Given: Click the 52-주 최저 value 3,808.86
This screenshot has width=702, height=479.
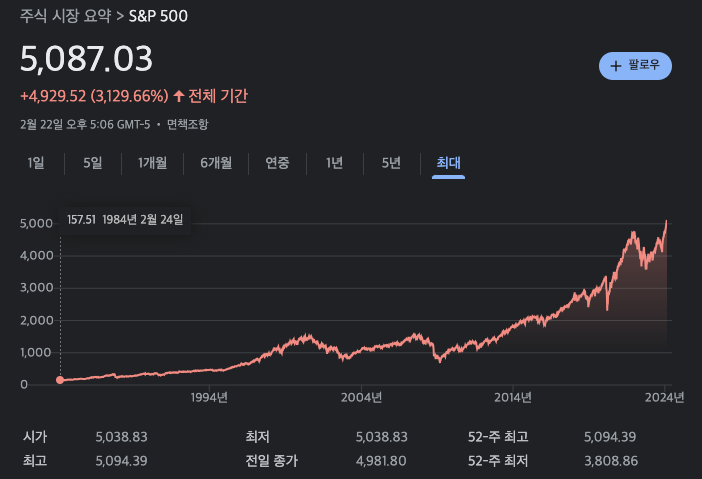Looking at the screenshot, I should 611,461.
